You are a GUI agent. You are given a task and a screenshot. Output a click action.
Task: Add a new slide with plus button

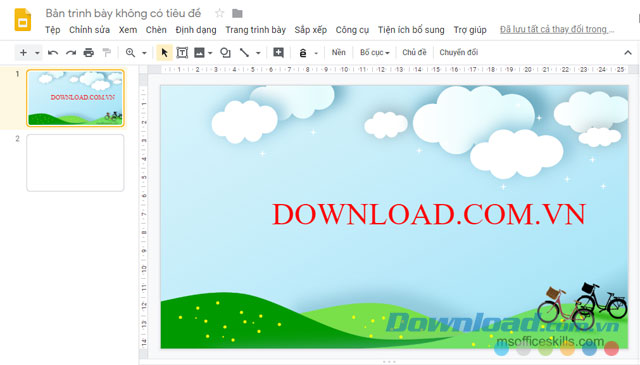(x=23, y=52)
